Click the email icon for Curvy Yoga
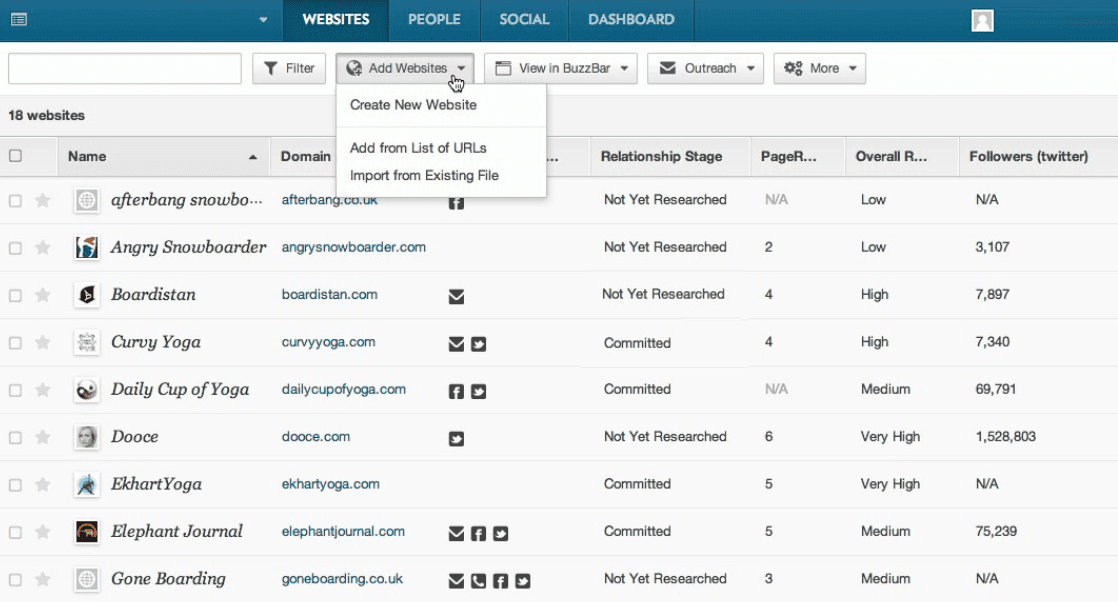Screen dimensions: 1118x602 456,344
